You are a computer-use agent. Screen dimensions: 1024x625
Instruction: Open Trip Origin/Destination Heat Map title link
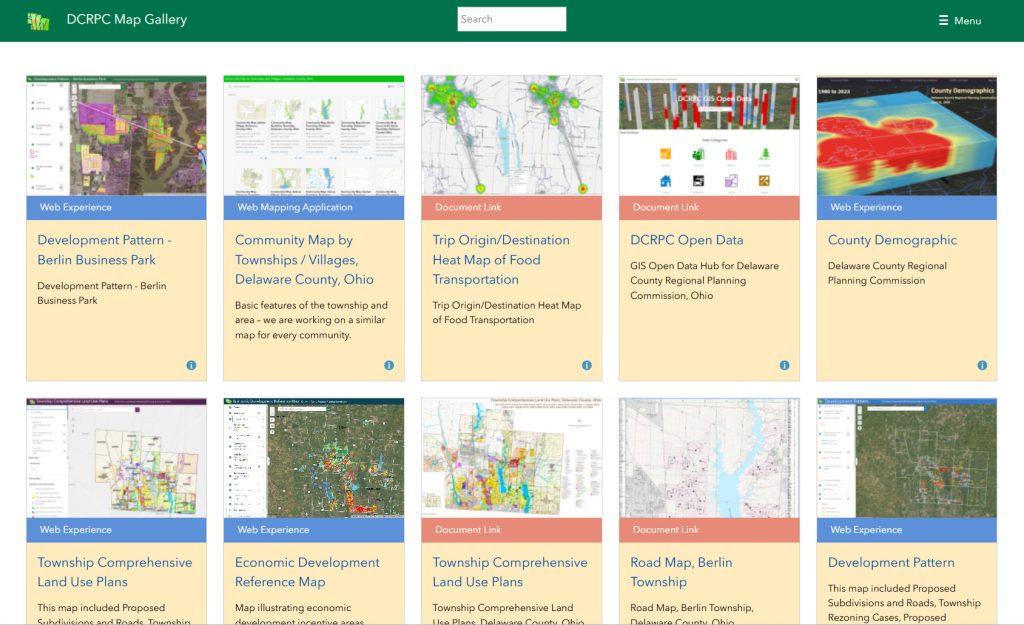pyautogui.click(x=501, y=260)
